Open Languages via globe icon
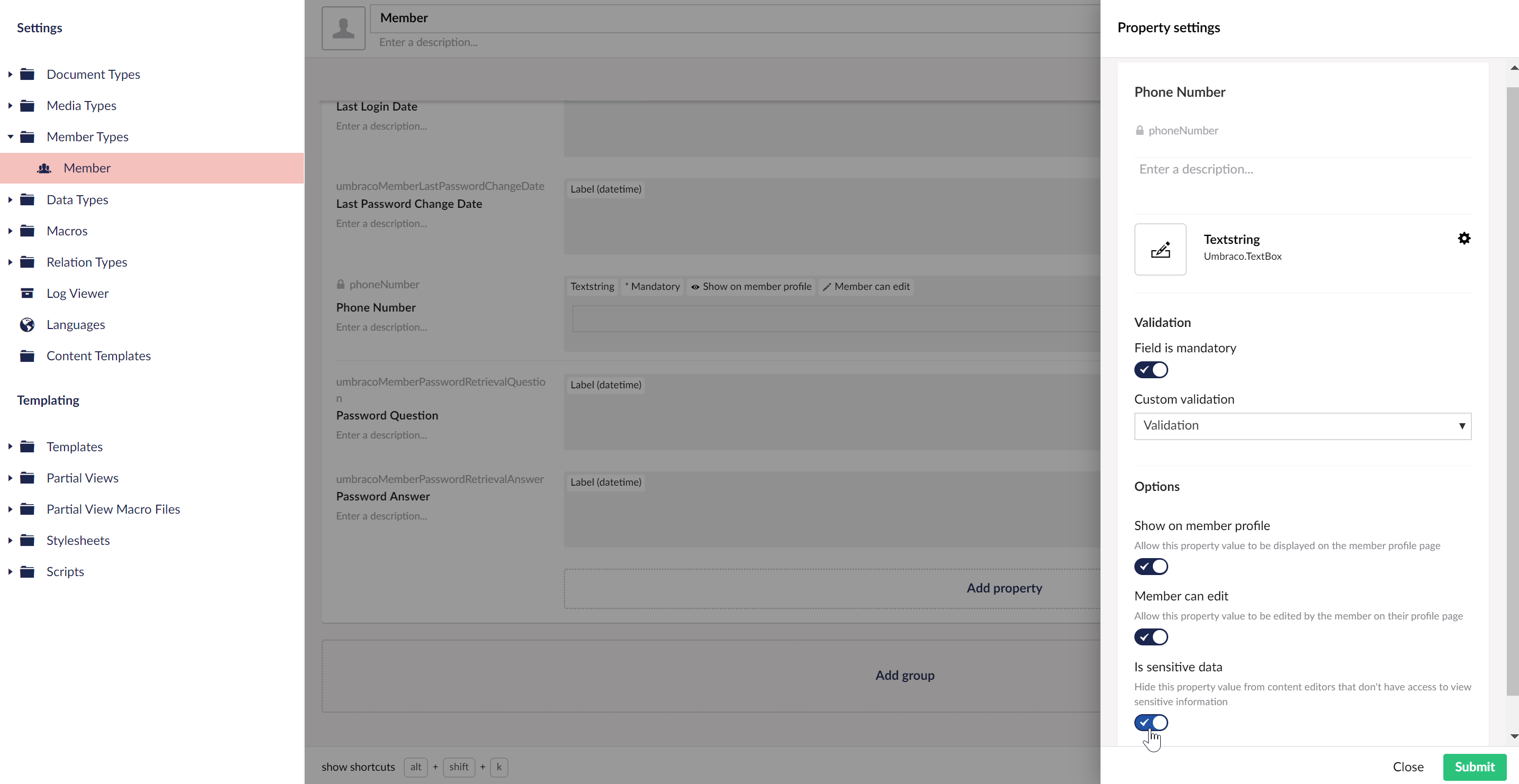1519x784 pixels. pyautogui.click(x=27, y=325)
